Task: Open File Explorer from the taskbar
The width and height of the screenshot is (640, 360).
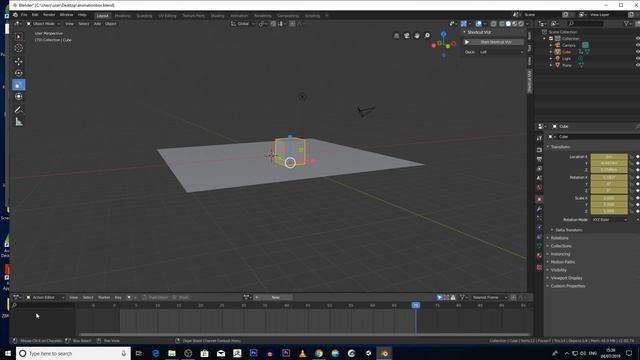Action: [172, 353]
